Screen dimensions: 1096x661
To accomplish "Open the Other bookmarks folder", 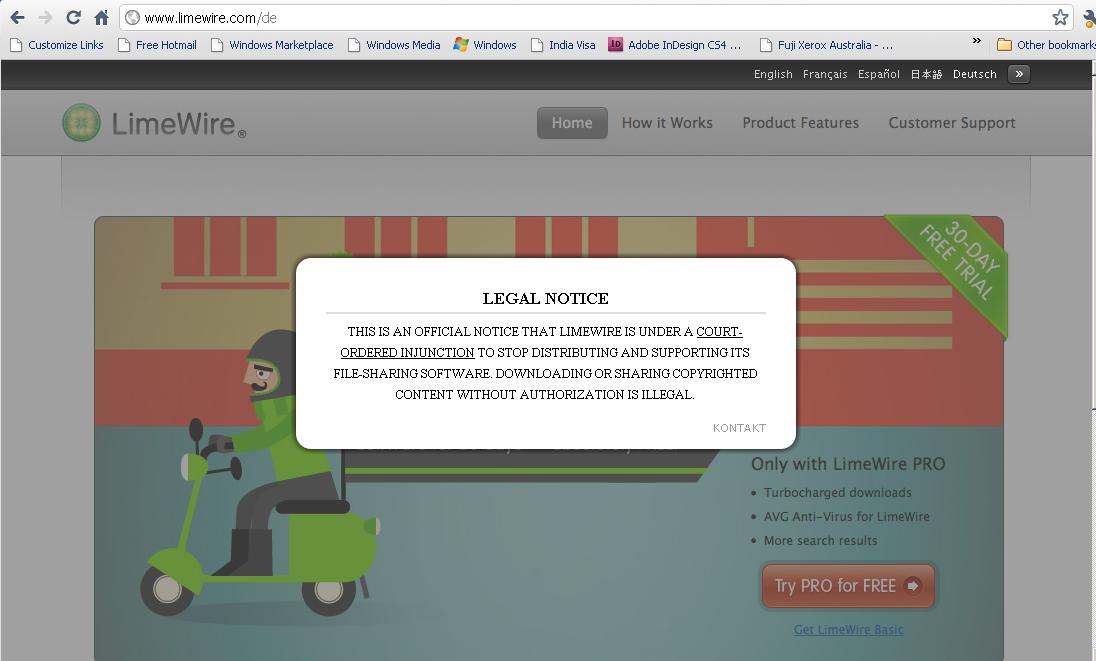I will (x=1046, y=45).
